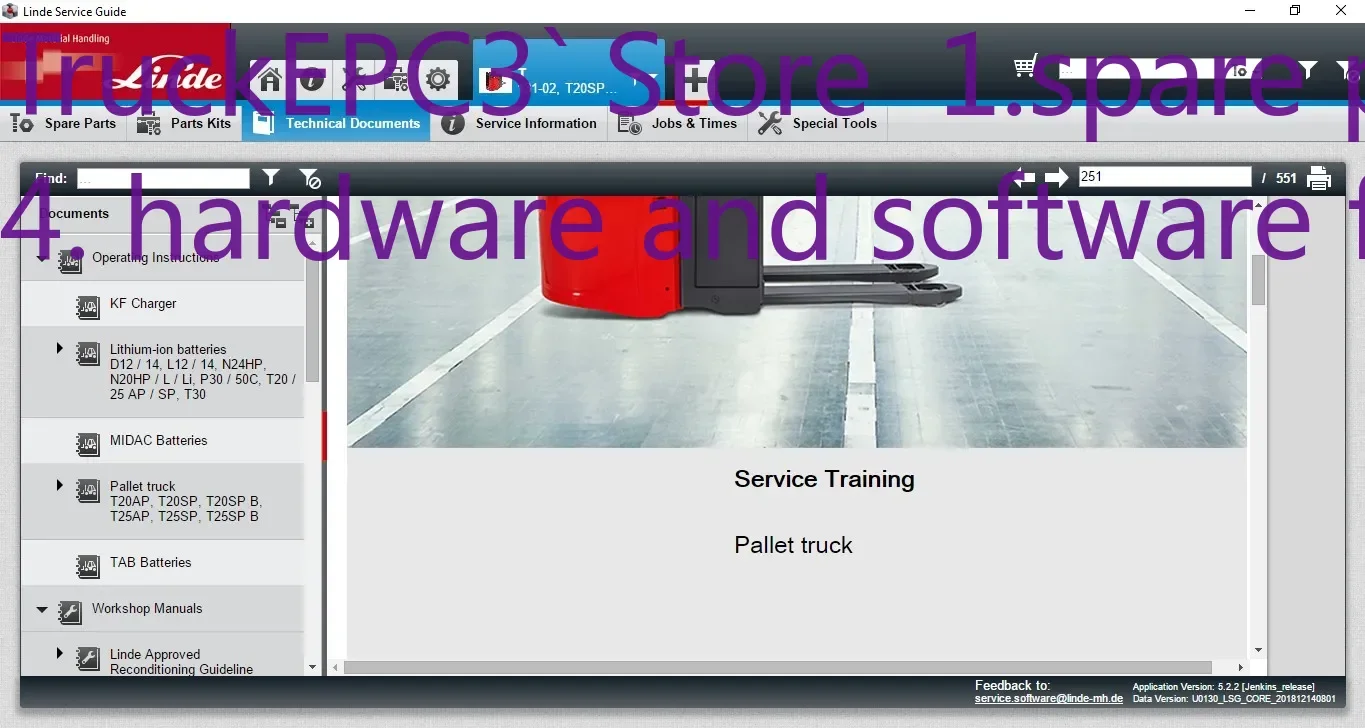
Task: Expand the Pallet truck node
Action: click(x=60, y=486)
